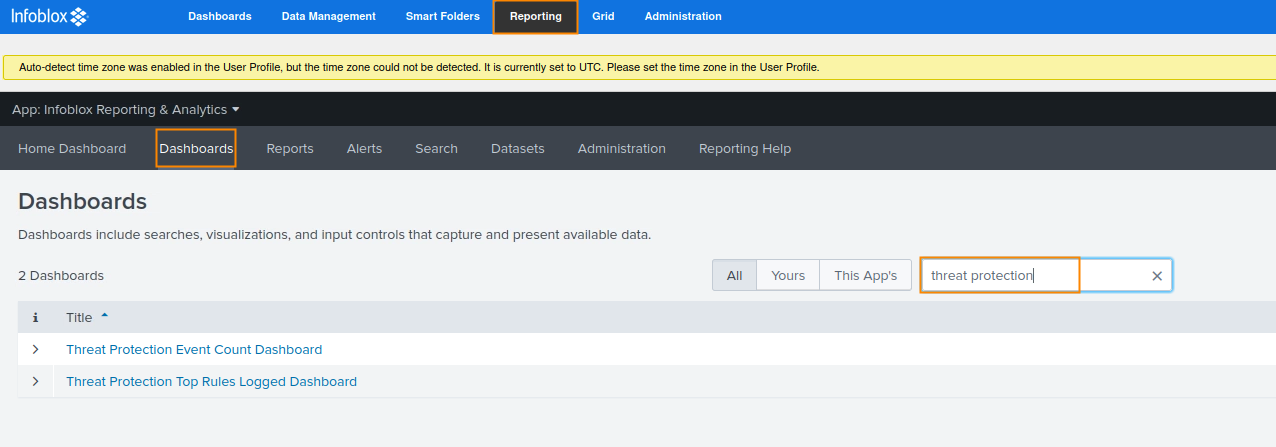Viewport: 1276px width, 447px height.
Task: Open the top Administration tab
Action: (683, 17)
